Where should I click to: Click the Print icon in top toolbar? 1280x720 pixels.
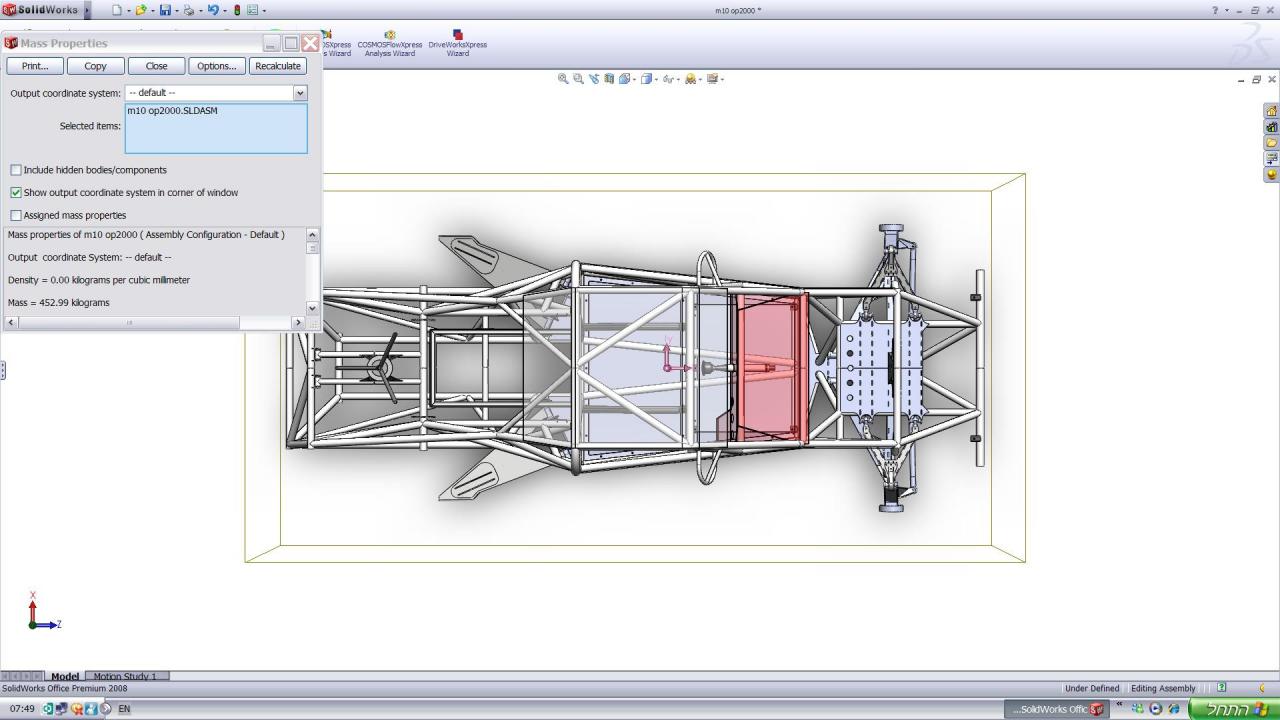188,10
